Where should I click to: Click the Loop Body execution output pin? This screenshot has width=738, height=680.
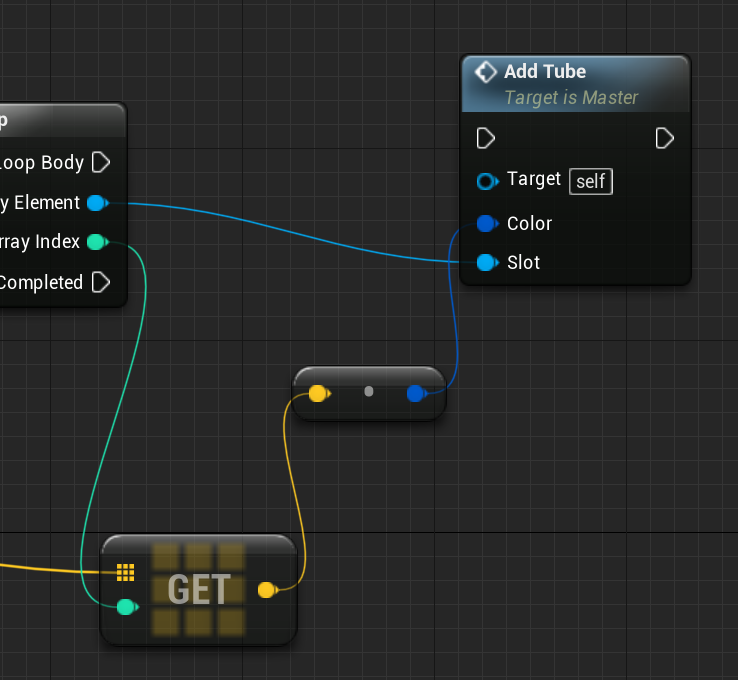tap(101, 162)
